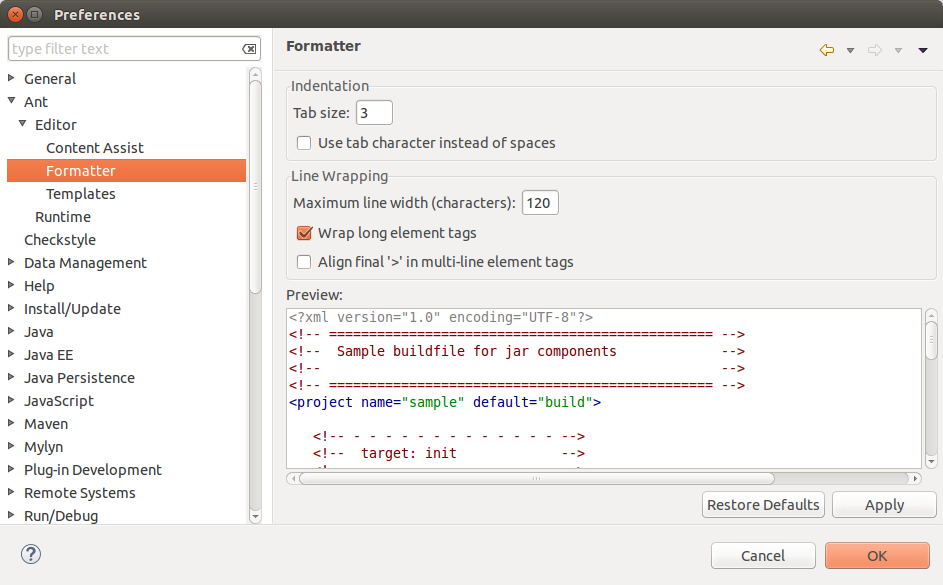This screenshot has width=943, height=585.
Task: Click the Apply button
Action: [x=883, y=505]
